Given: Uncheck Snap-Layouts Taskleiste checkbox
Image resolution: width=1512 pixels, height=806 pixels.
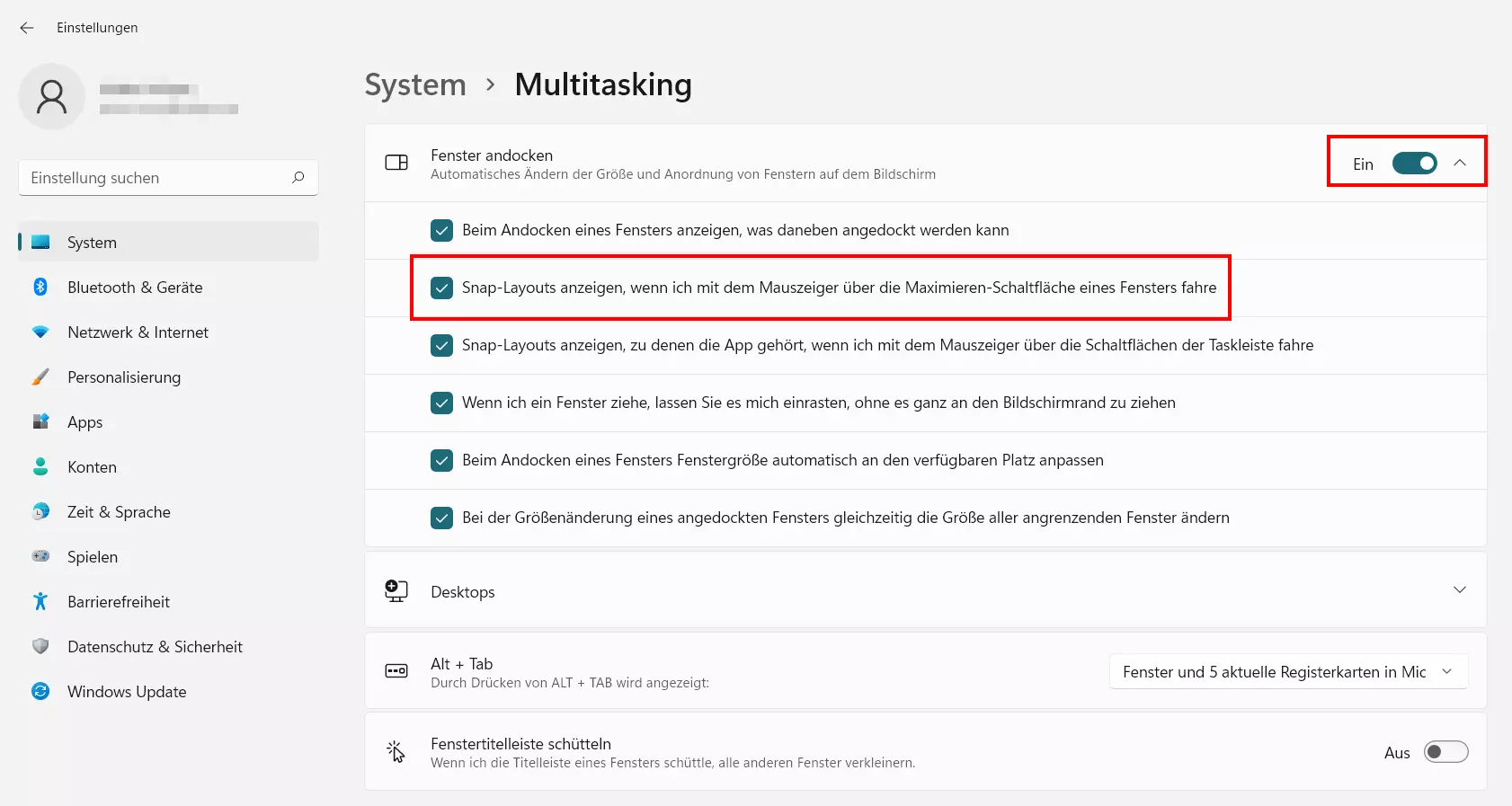Looking at the screenshot, I should (x=442, y=345).
